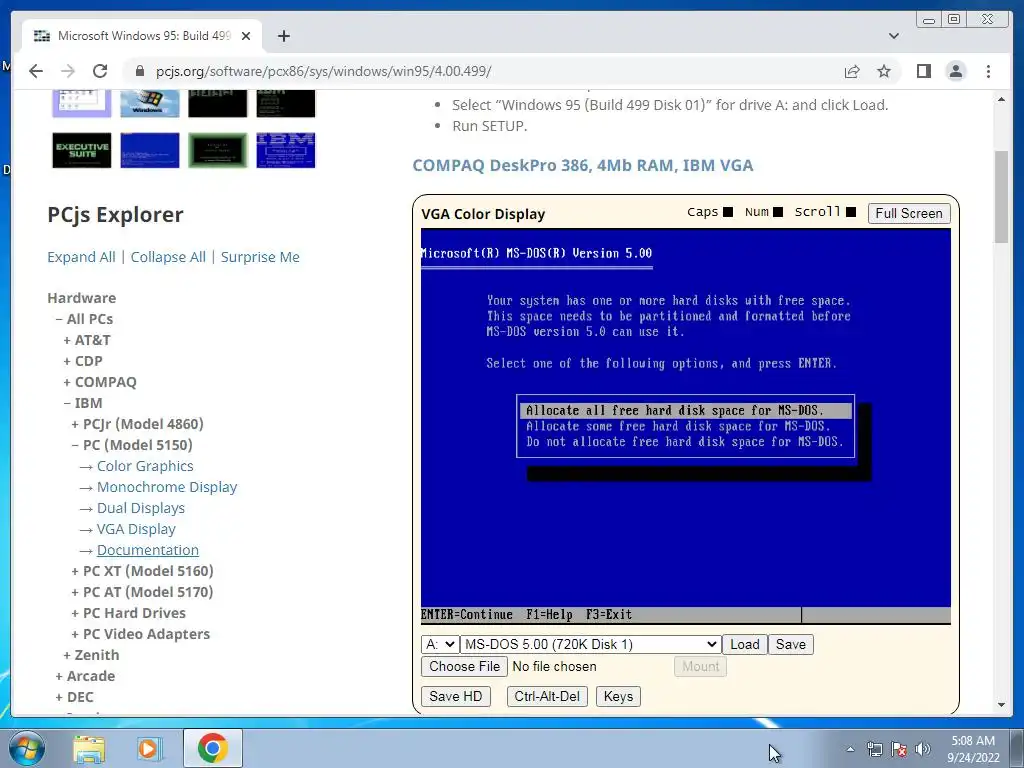
Task: Open the VGA Display link
Action: coord(136,529)
